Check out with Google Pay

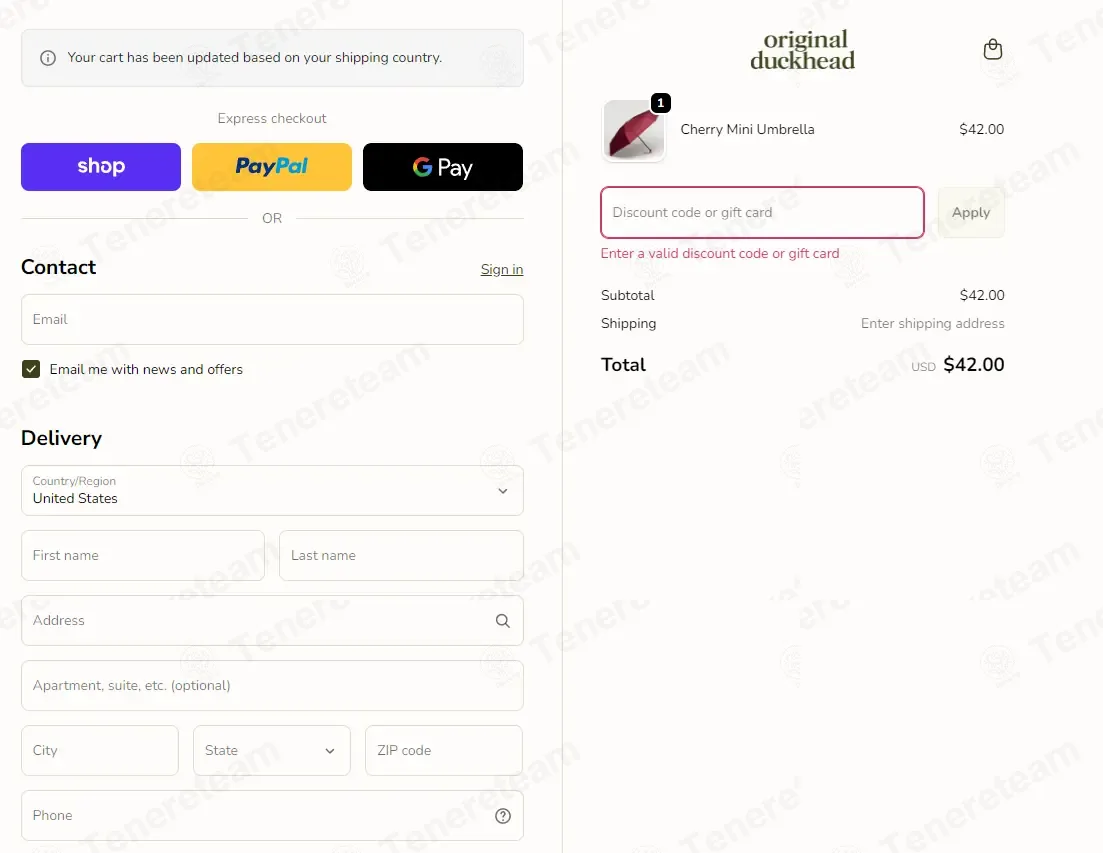coord(442,167)
